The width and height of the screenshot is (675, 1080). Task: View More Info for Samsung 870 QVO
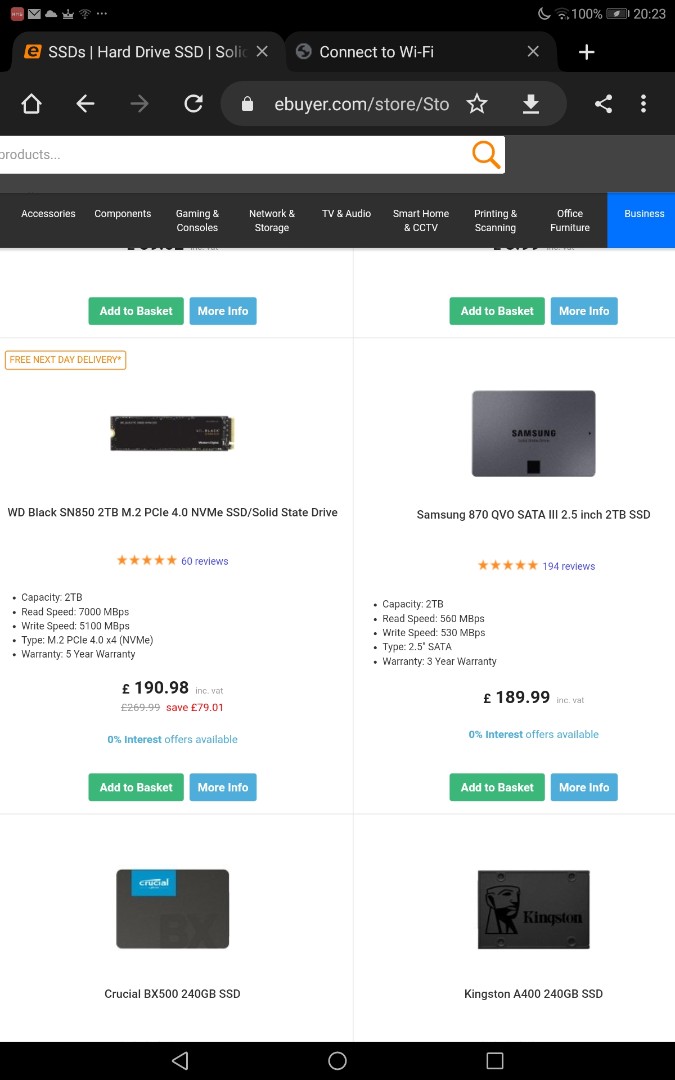[x=584, y=787]
